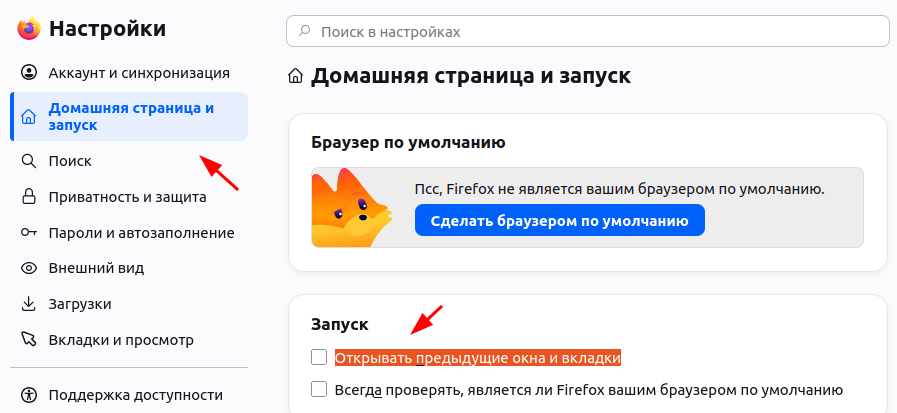This screenshot has width=897, height=413.
Task: Click the Firefox logo next to Настройки
Action: 29,29
